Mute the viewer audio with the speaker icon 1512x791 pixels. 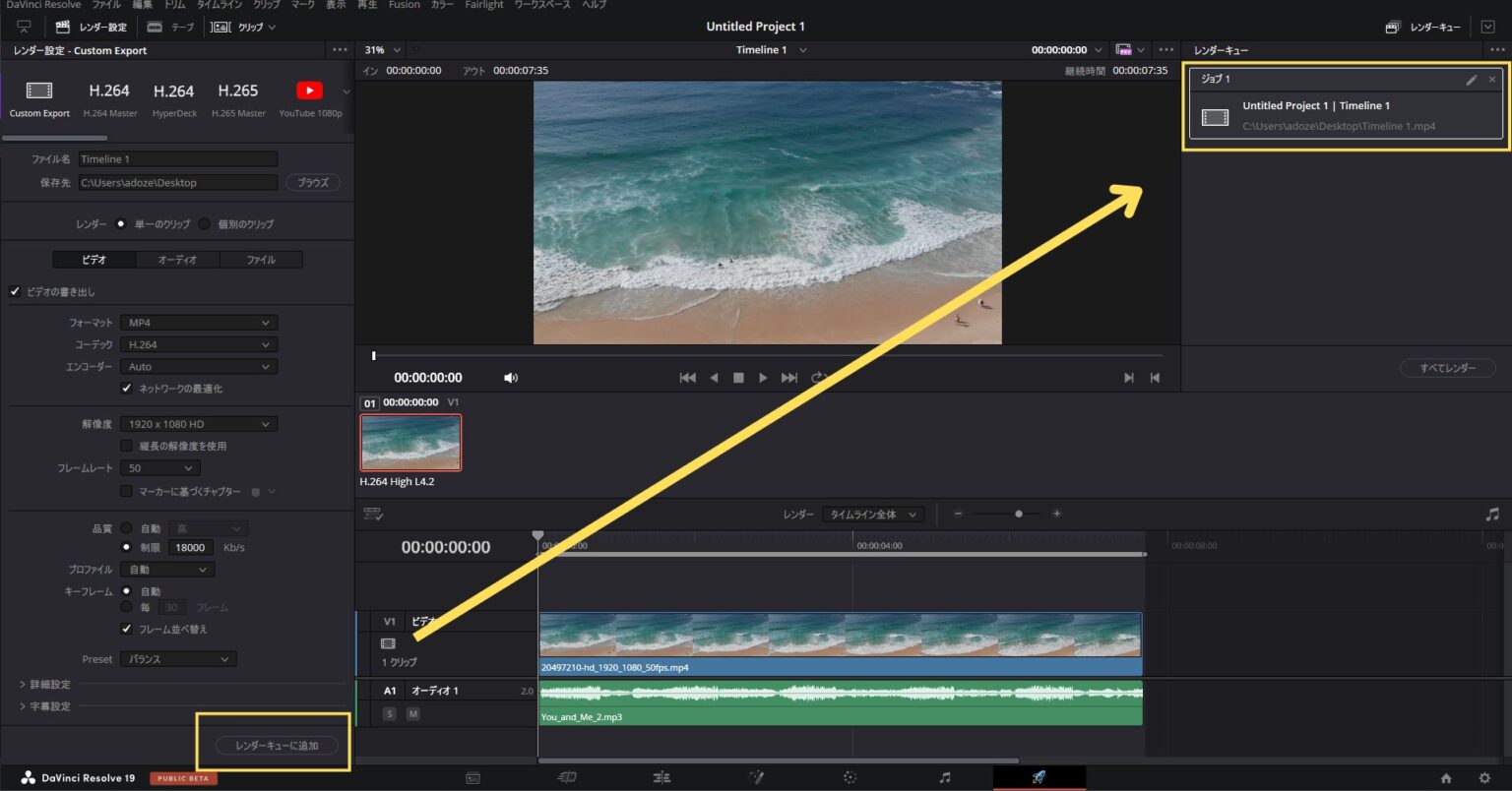511,377
